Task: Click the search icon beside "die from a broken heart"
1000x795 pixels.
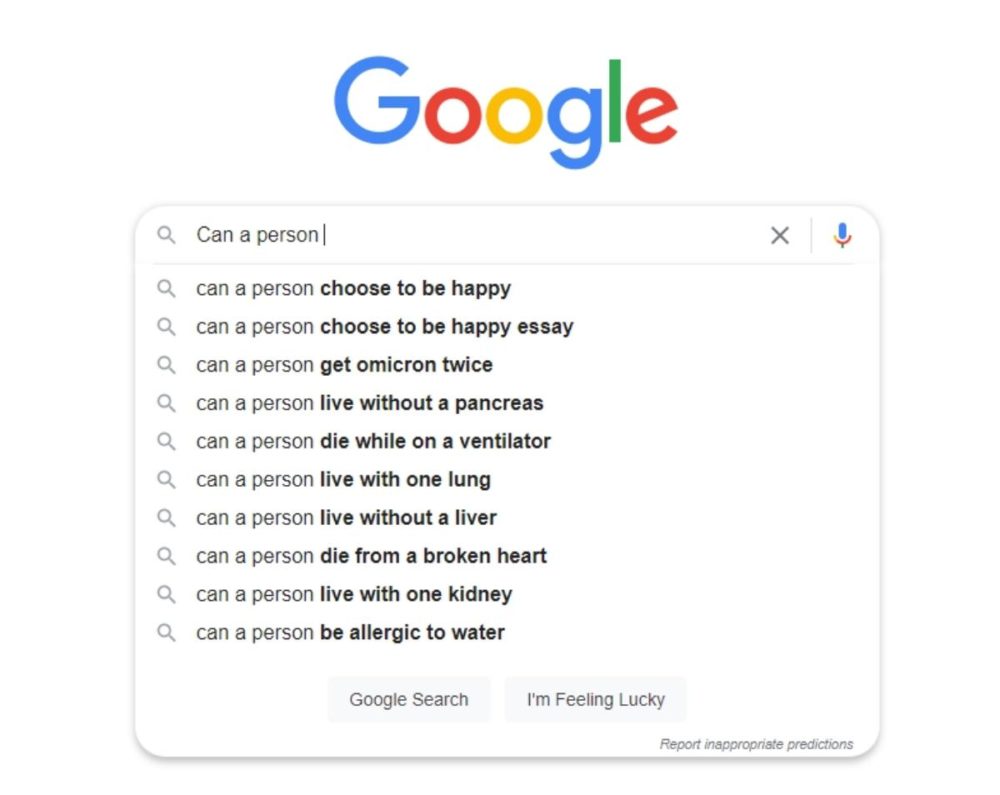Action: 167,556
